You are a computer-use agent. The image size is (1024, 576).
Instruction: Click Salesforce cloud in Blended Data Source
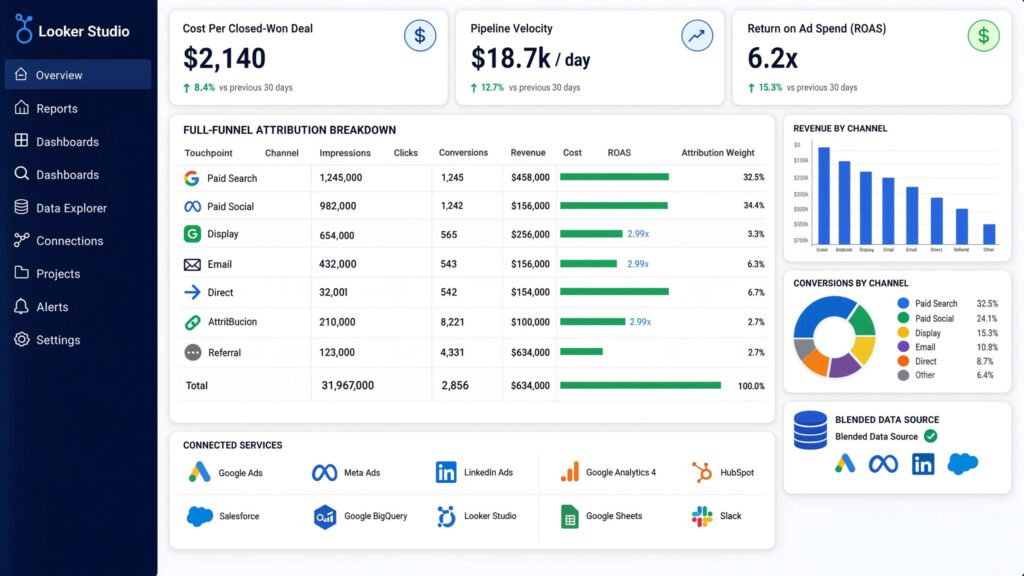point(963,464)
